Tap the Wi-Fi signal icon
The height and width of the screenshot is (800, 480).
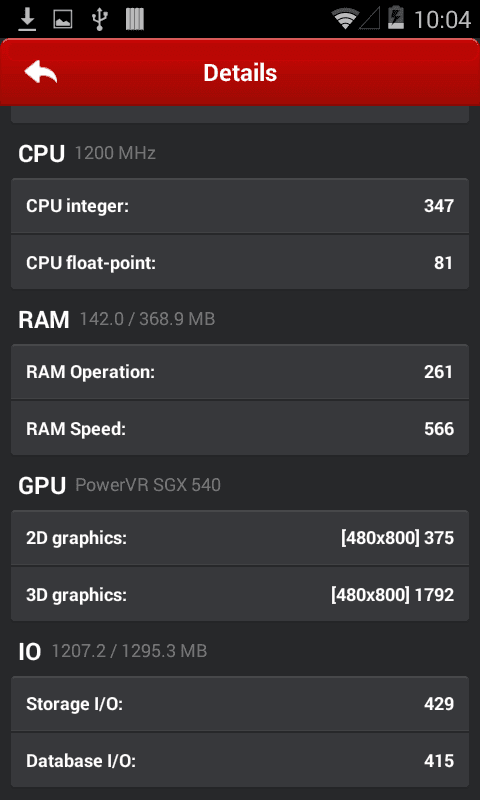click(x=345, y=20)
